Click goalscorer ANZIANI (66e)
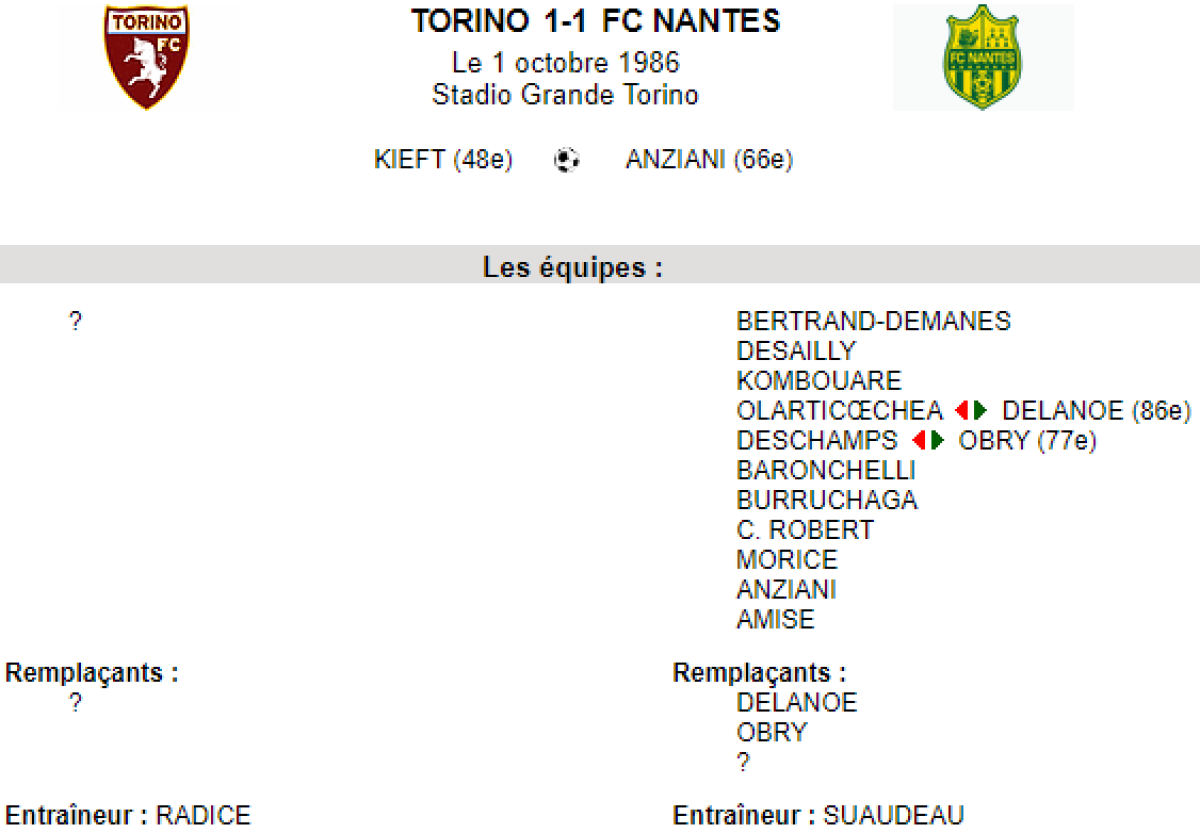This screenshot has width=1200, height=833. [709, 160]
